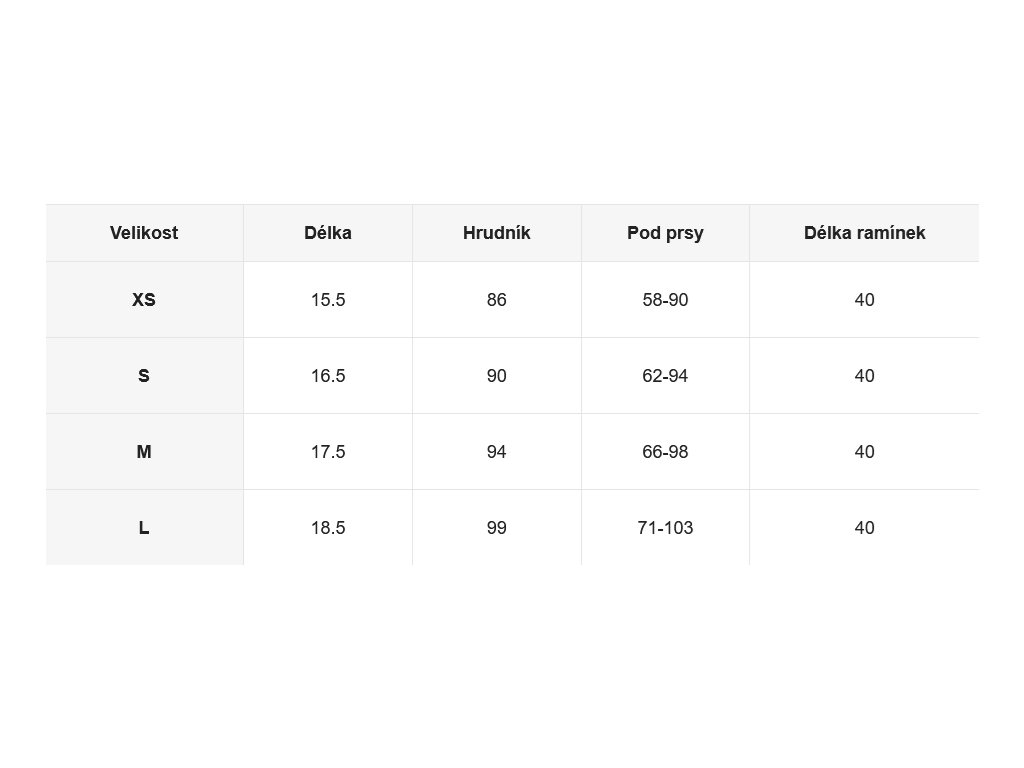Select the M size row label
The height and width of the screenshot is (768, 1024).
click(144, 451)
